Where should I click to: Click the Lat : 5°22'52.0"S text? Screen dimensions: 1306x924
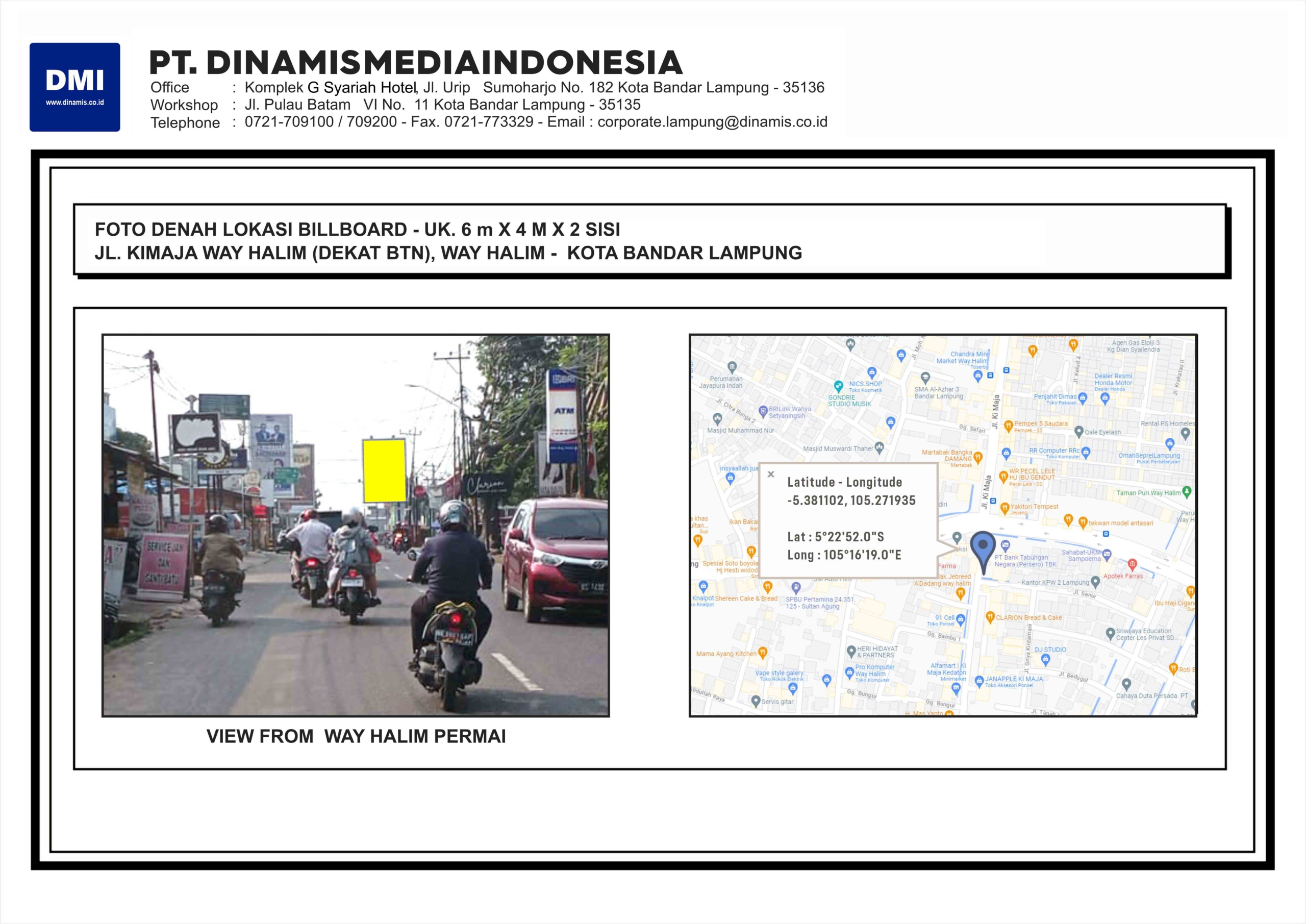836,537
